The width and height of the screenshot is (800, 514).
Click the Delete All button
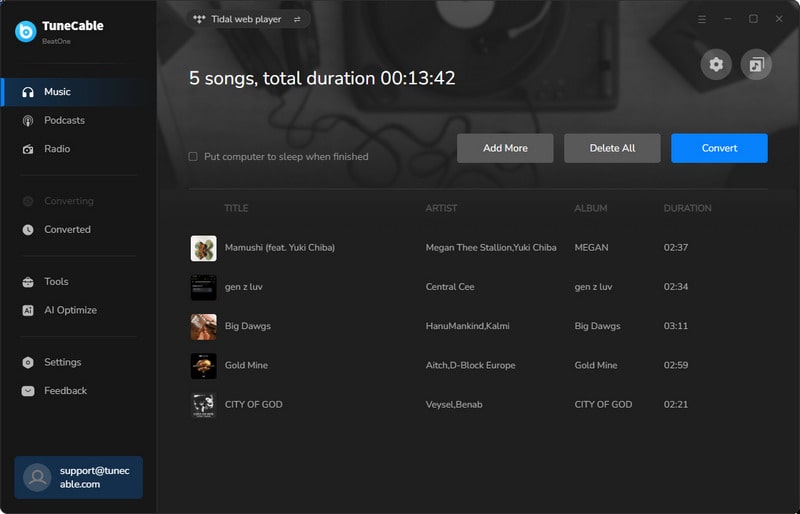612,148
